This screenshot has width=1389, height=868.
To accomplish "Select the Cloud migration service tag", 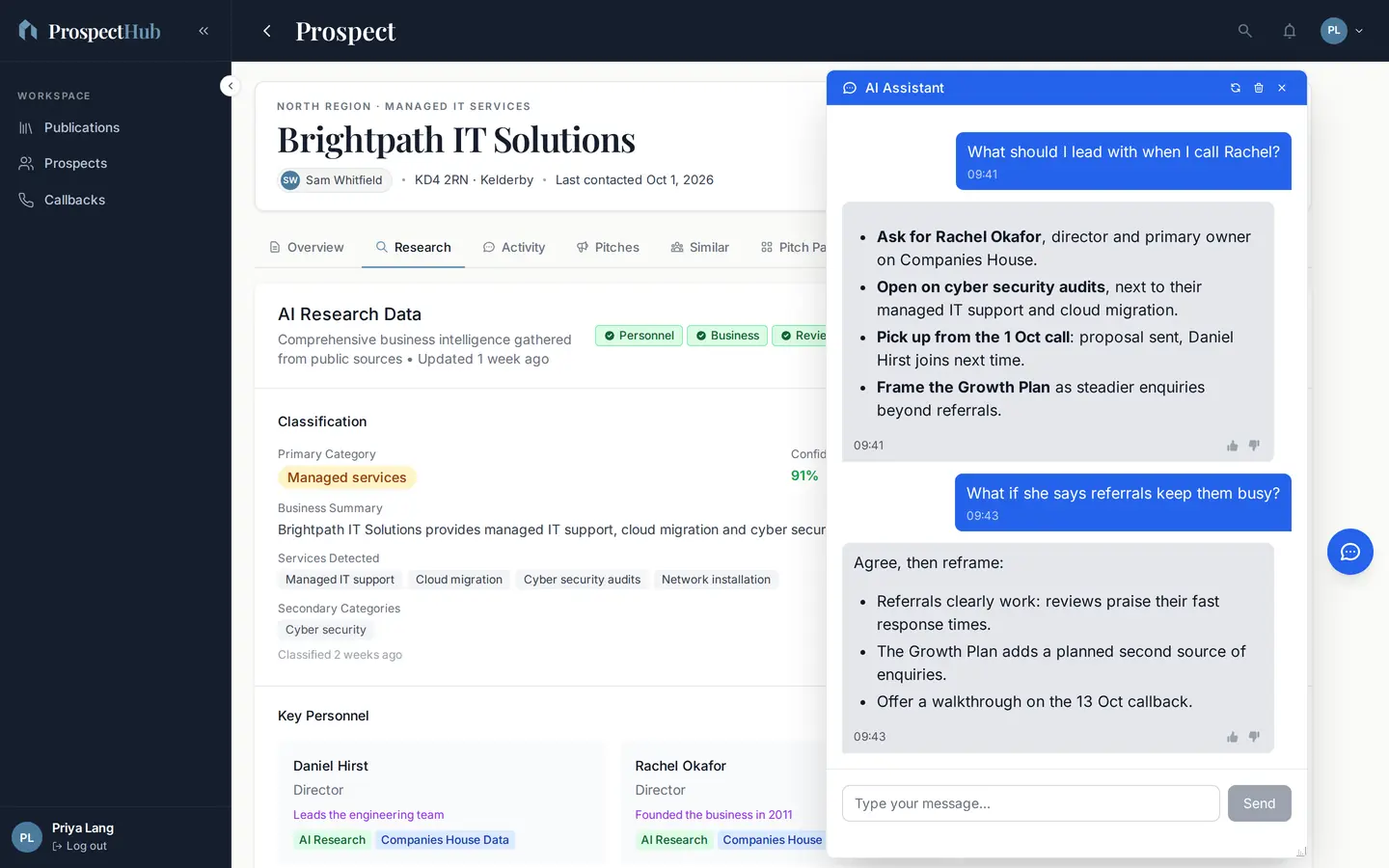I will [459, 580].
